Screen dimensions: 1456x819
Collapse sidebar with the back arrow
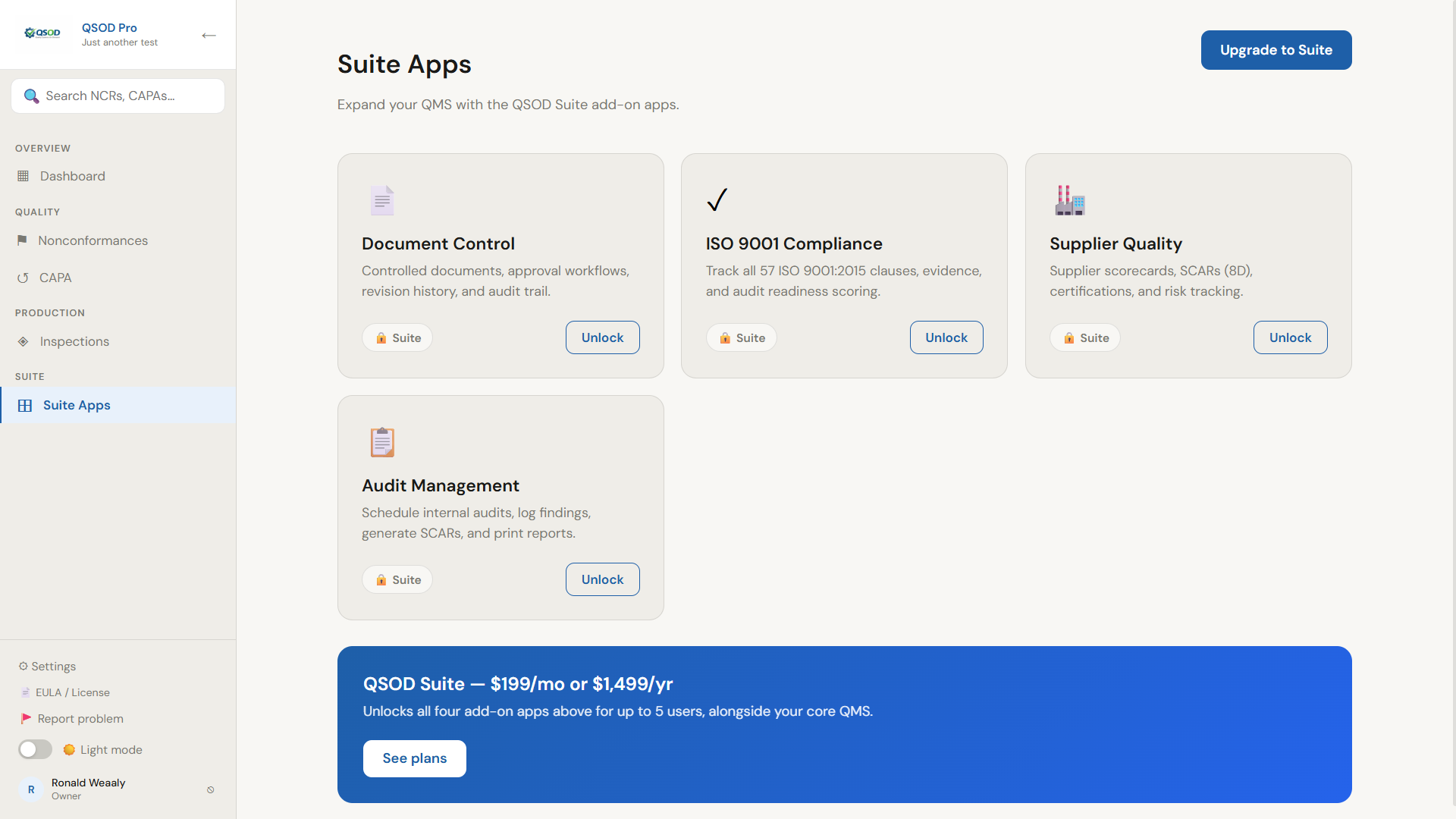[209, 35]
